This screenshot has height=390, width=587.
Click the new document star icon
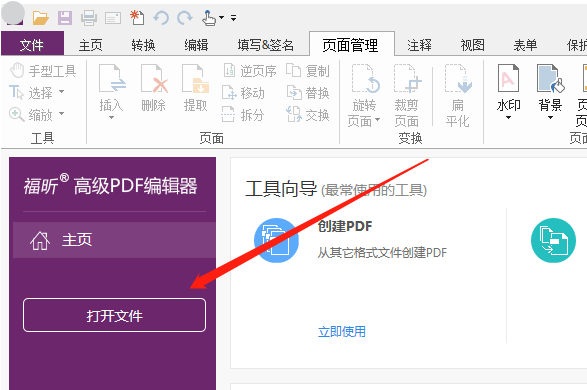137,17
